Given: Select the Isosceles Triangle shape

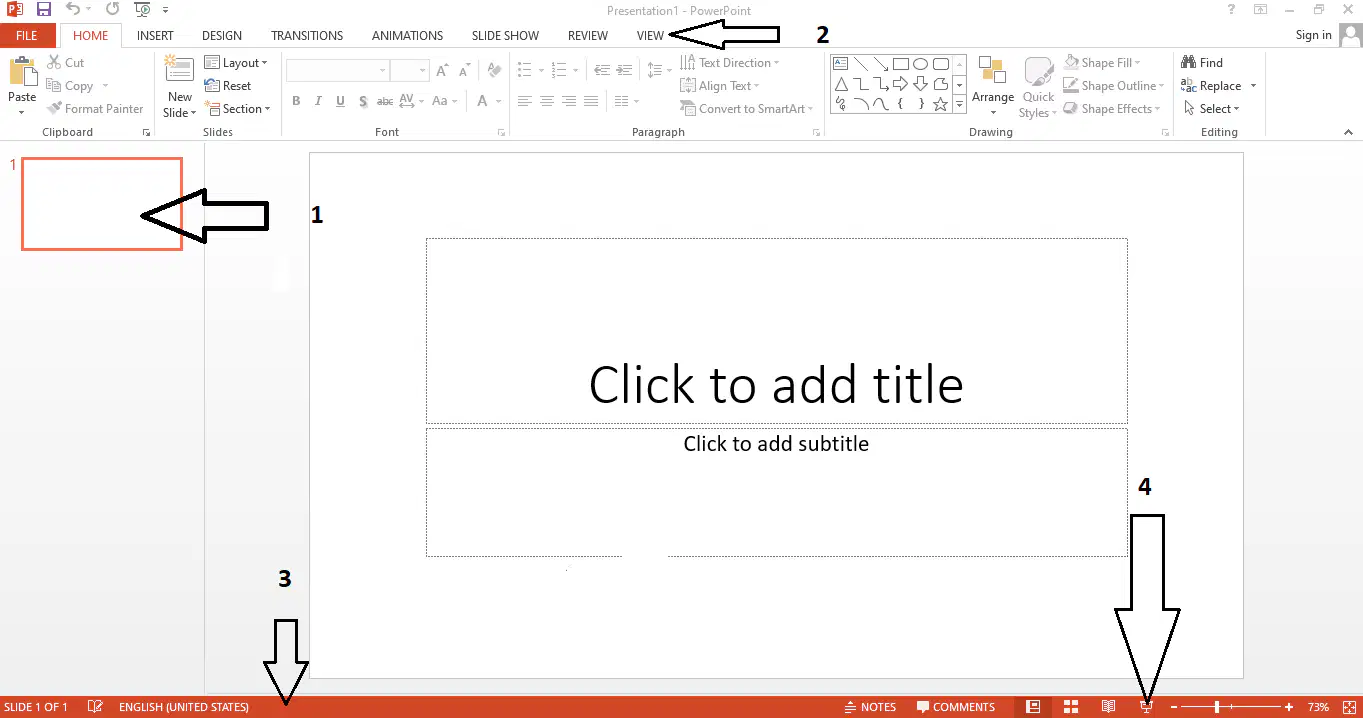Looking at the screenshot, I should 841,83.
